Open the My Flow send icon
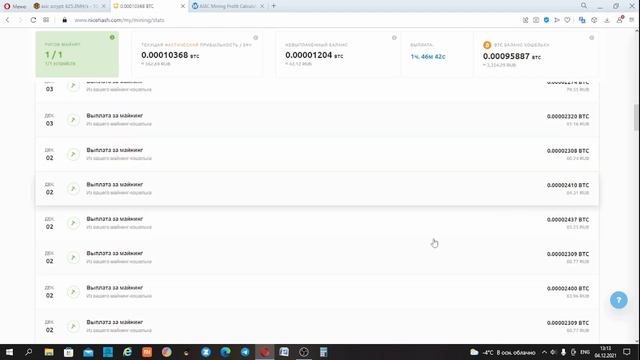640x360 pixels. [557, 20]
